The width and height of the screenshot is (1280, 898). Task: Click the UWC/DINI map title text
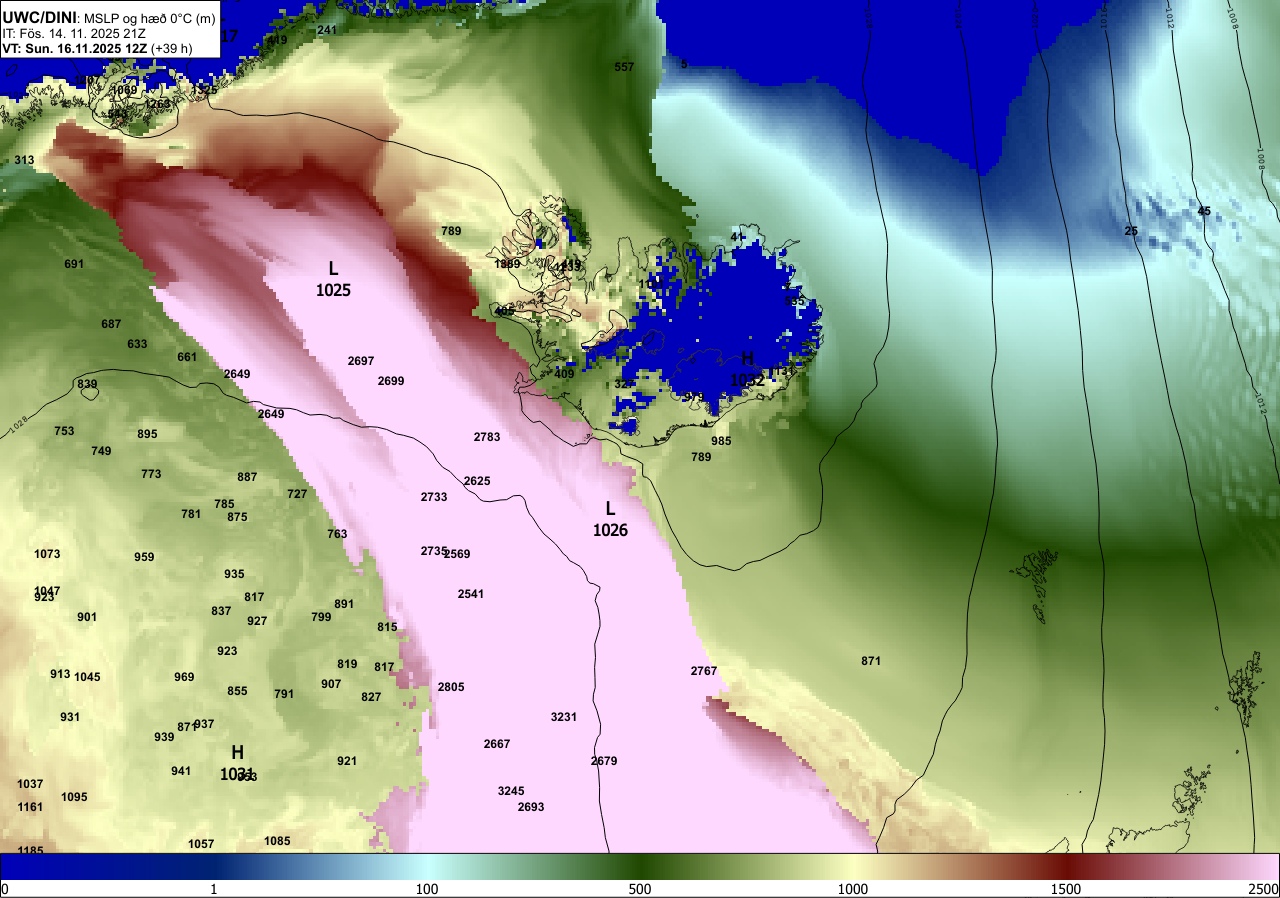click(x=39, y=17)
